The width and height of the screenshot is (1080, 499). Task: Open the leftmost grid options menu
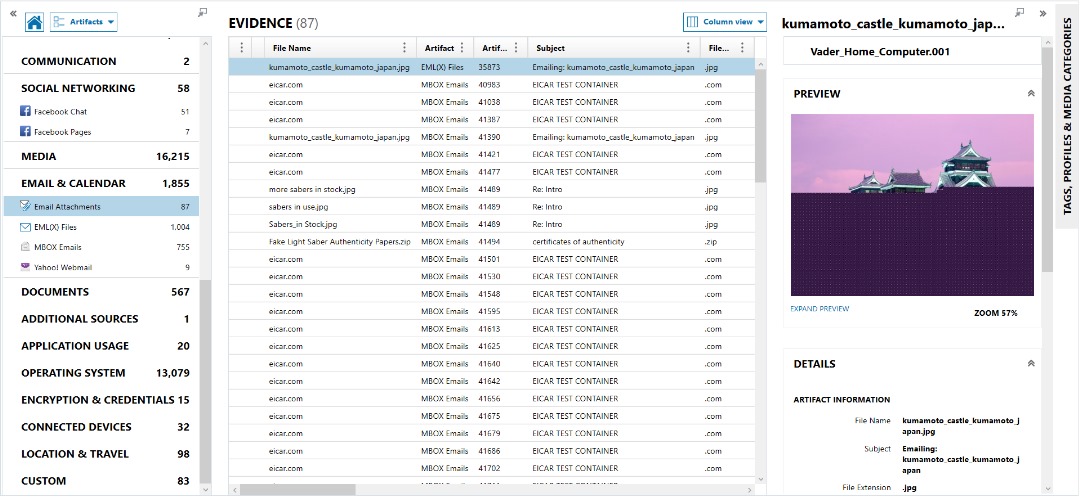click(242, 48)
